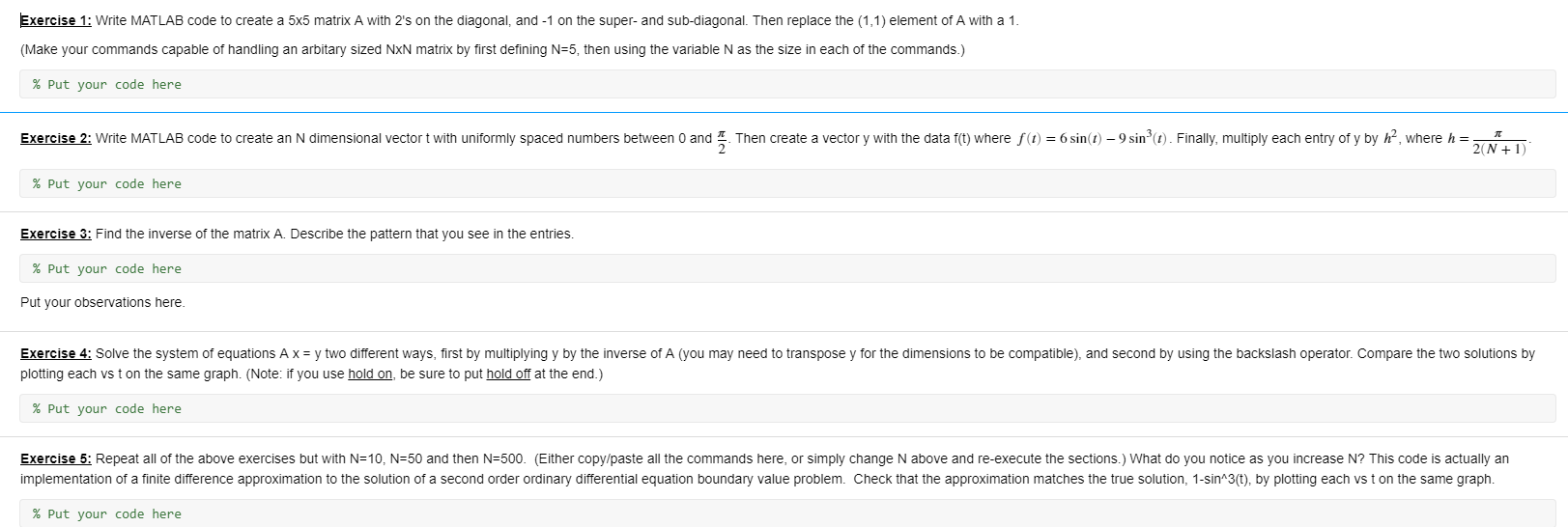The height and width of the screenshot is (527, 1568).
Task: Click the "Exercise 4:" heading
Action: [55, 354]
